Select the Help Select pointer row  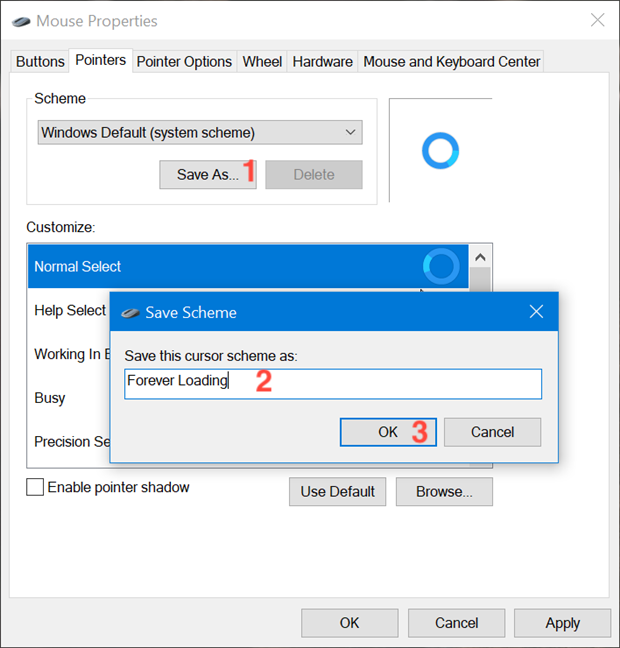tap(69, 310)
